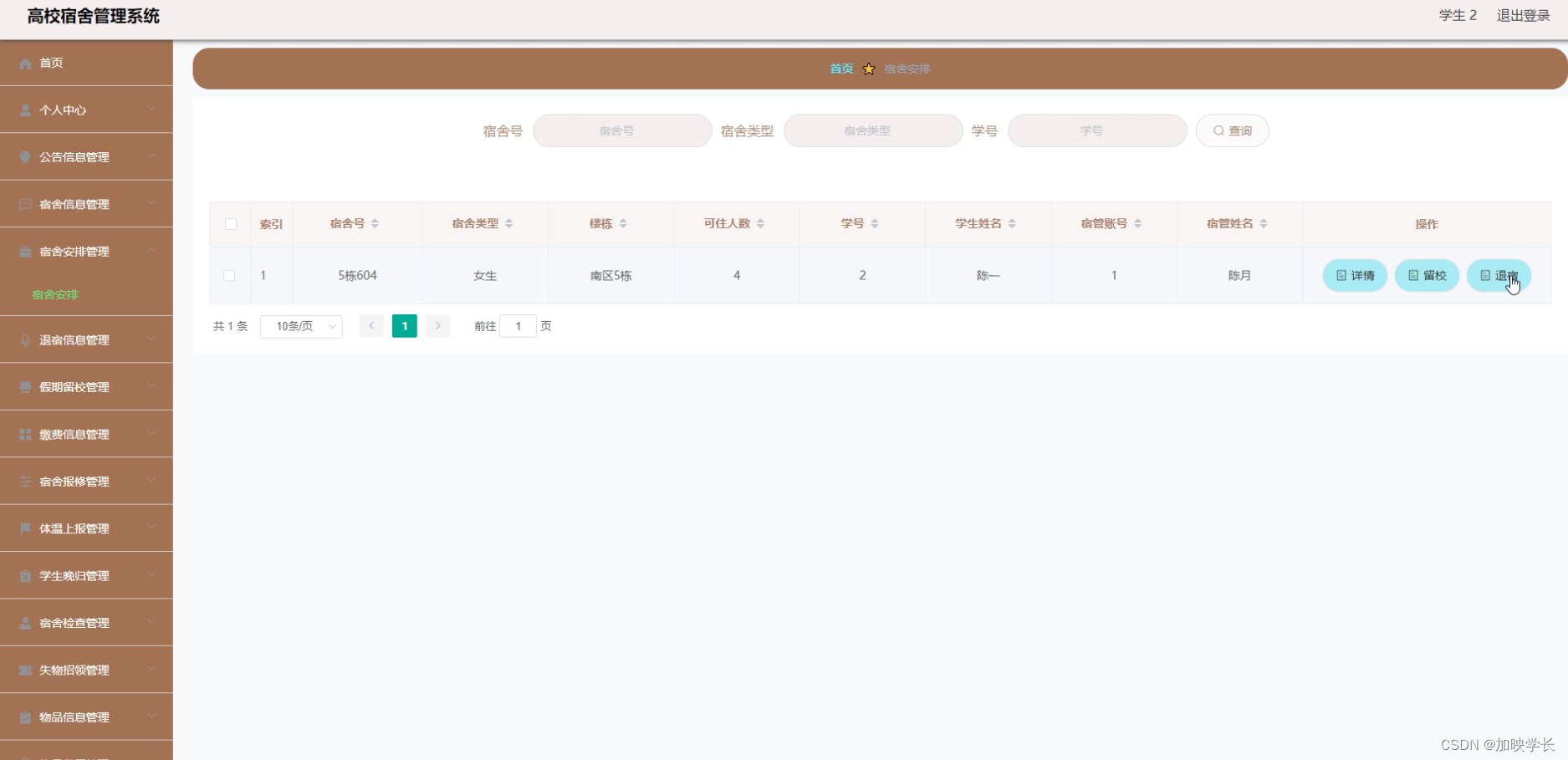Click the flag icon beside 体温上报管理
Screen dimensions: 1568x760
coord(25,528)
